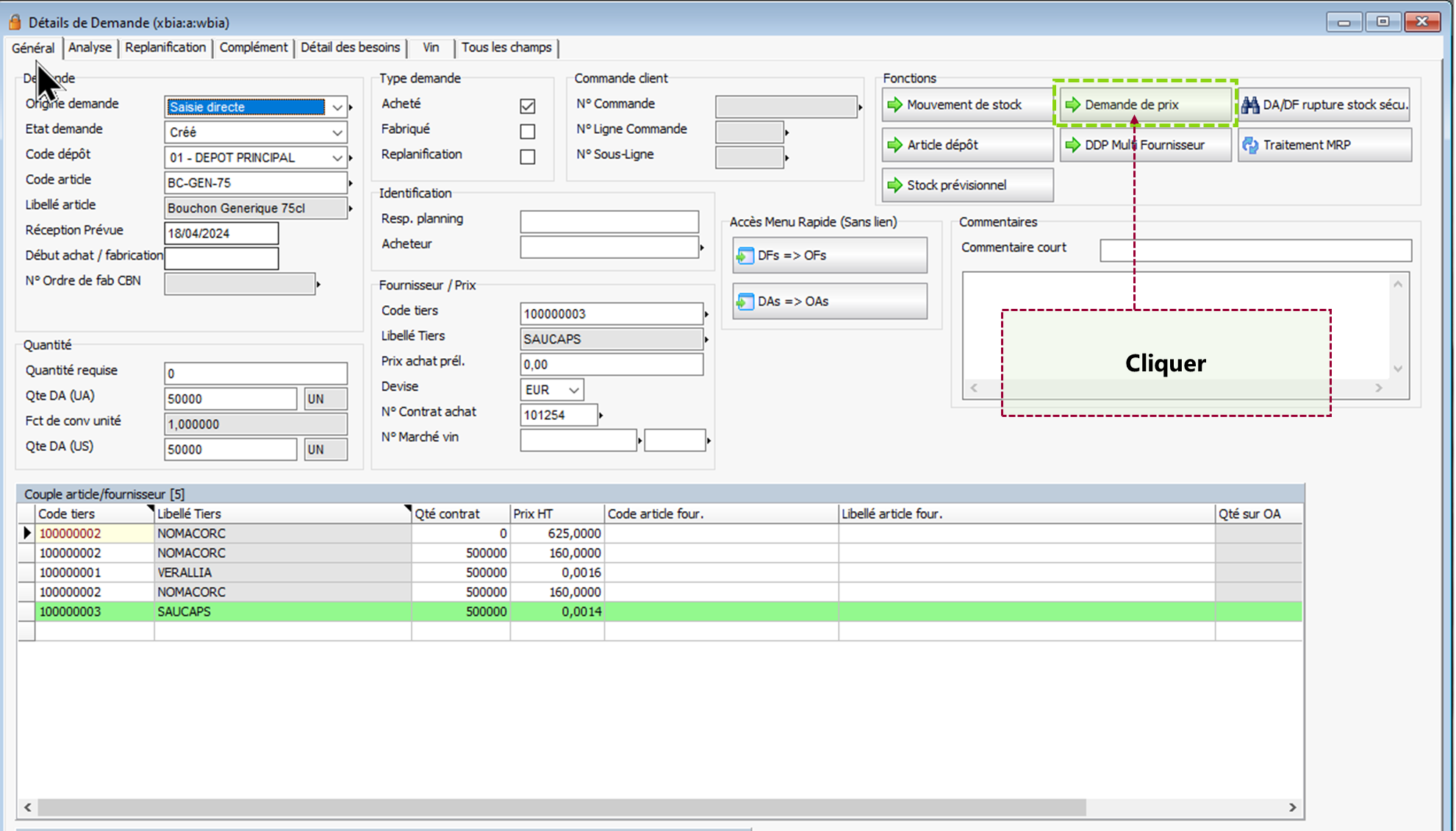Click the DFs => OFs icon
The height and width of the screenshot is (831, 1456).
coord(745,255)
